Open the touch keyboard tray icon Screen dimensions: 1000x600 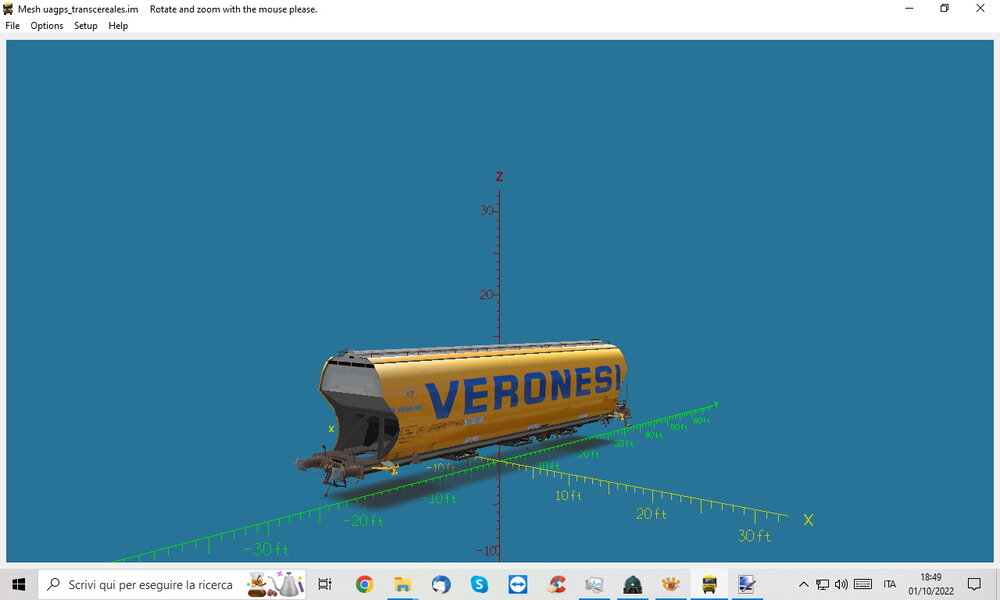(x=863, y=584)
